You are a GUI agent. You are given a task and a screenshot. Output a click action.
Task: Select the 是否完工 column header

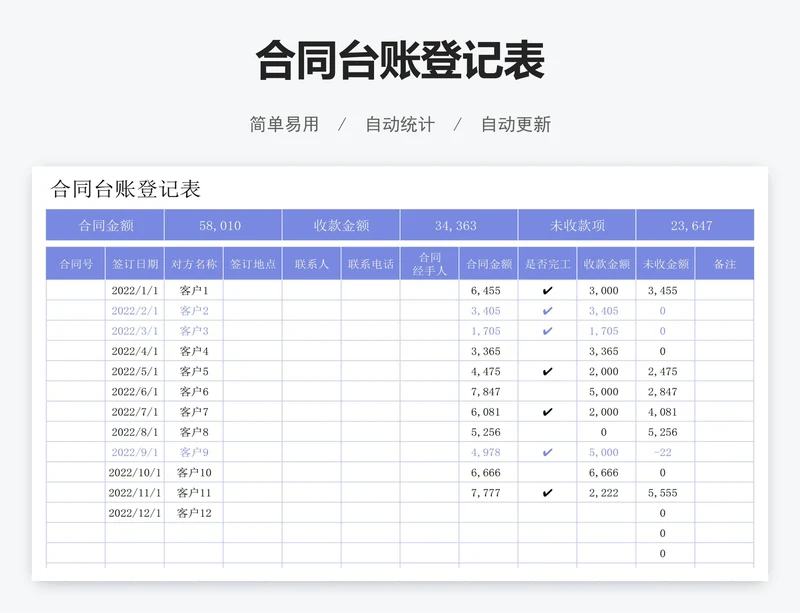point(547,264)
